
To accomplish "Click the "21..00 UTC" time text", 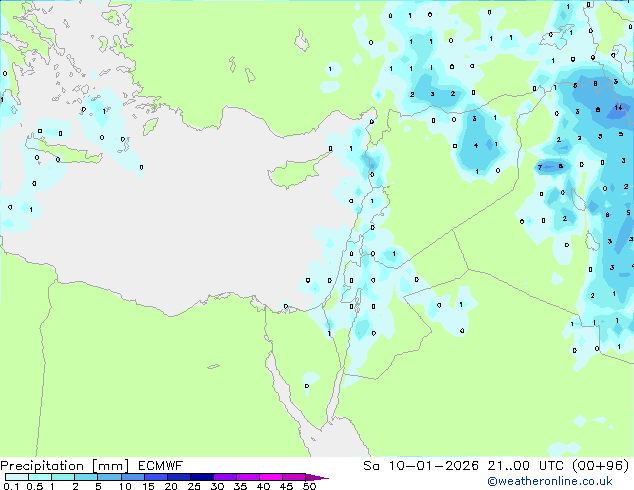I will (x=526, y=466).
